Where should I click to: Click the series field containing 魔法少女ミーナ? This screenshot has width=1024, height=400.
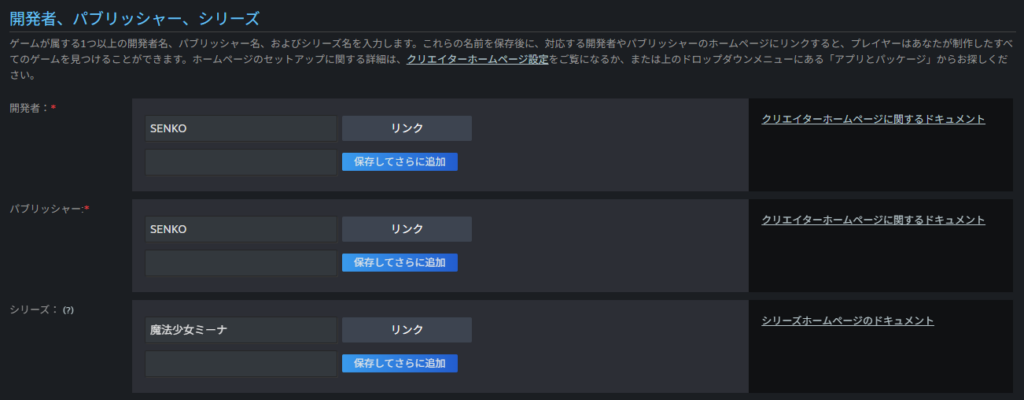click(241, 330)
